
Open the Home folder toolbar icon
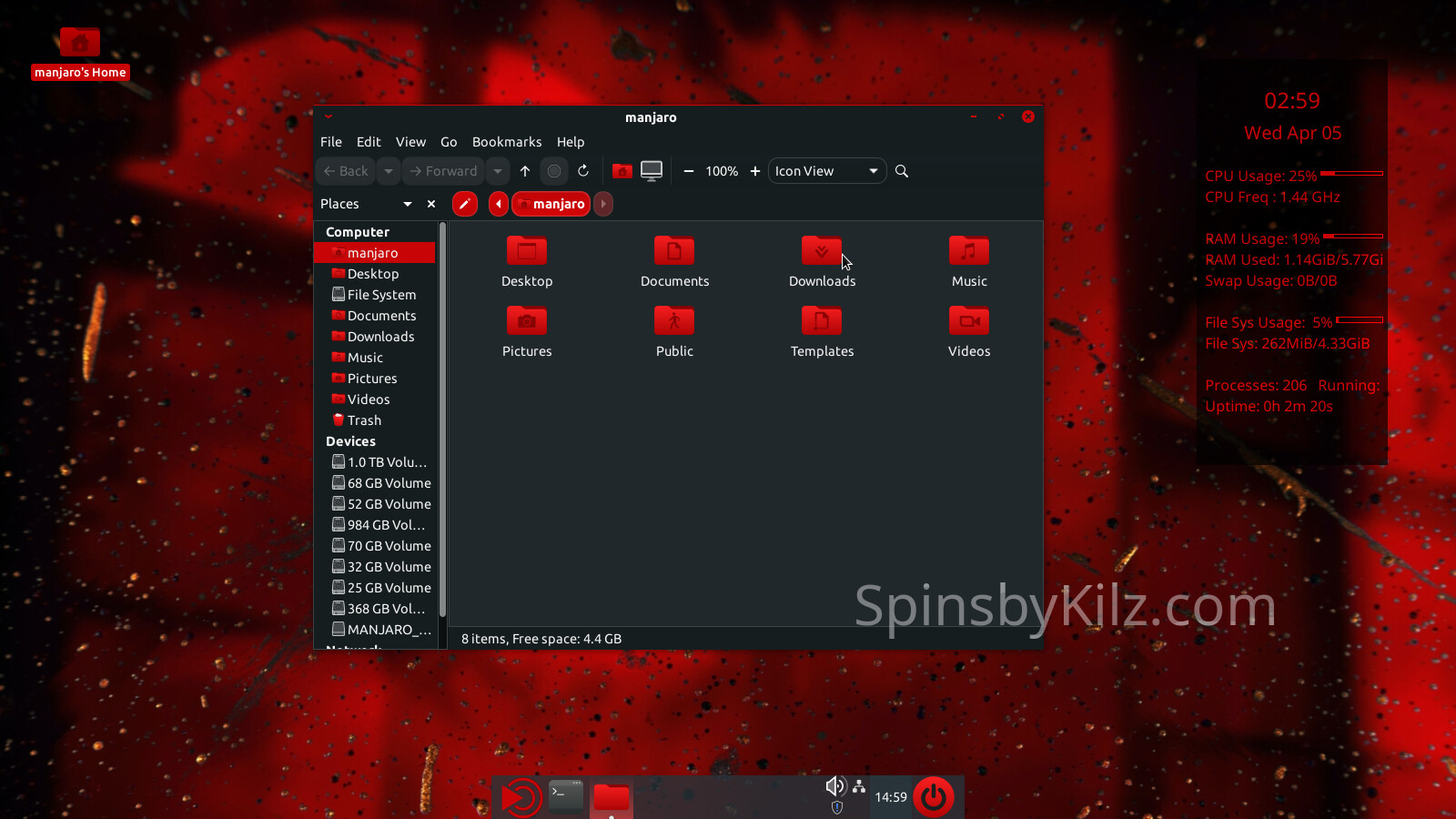[622, 171]
